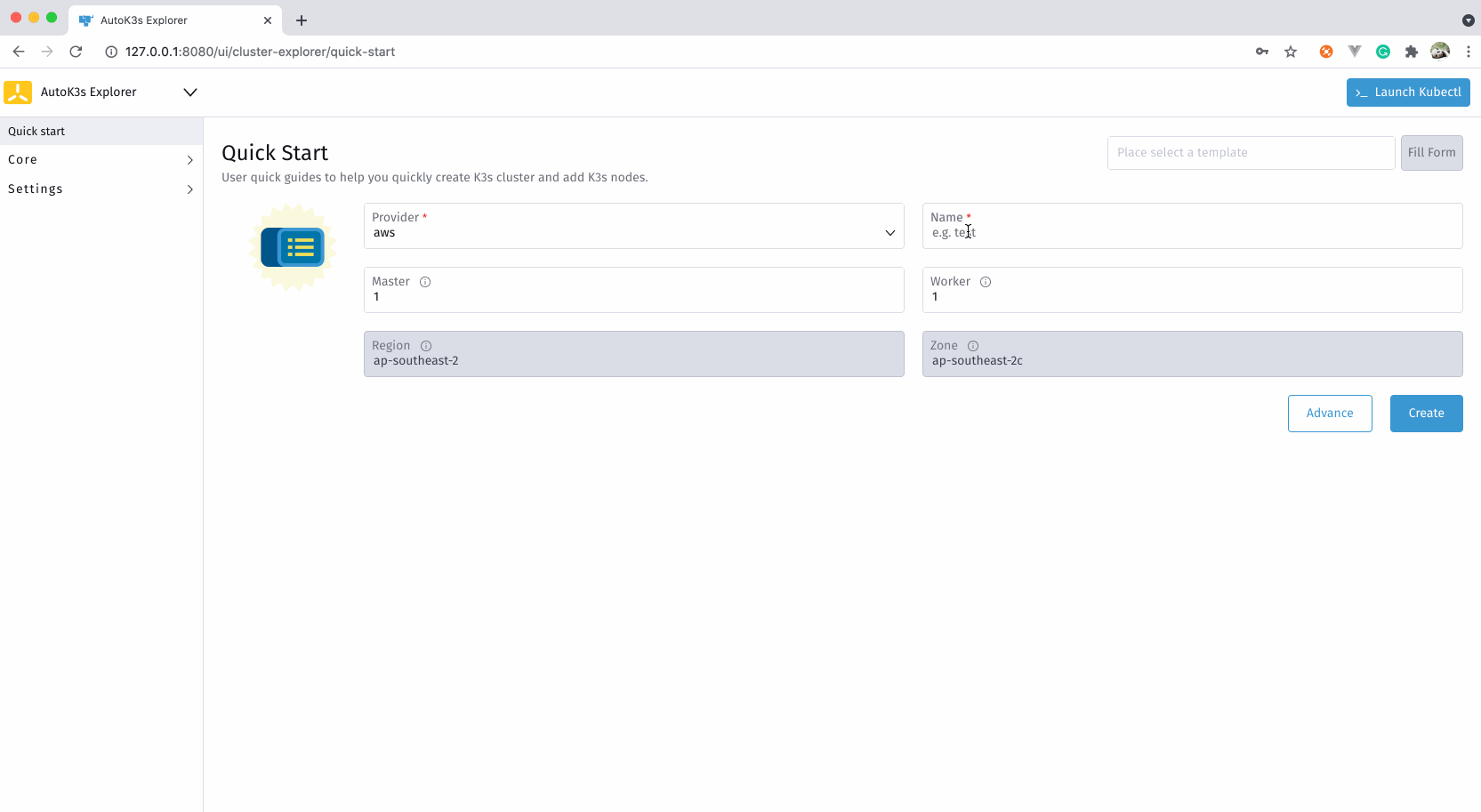Viewport: 1481px width, 812px height.
Task: Open the template selection field
Action: [x=1251, y=152]
